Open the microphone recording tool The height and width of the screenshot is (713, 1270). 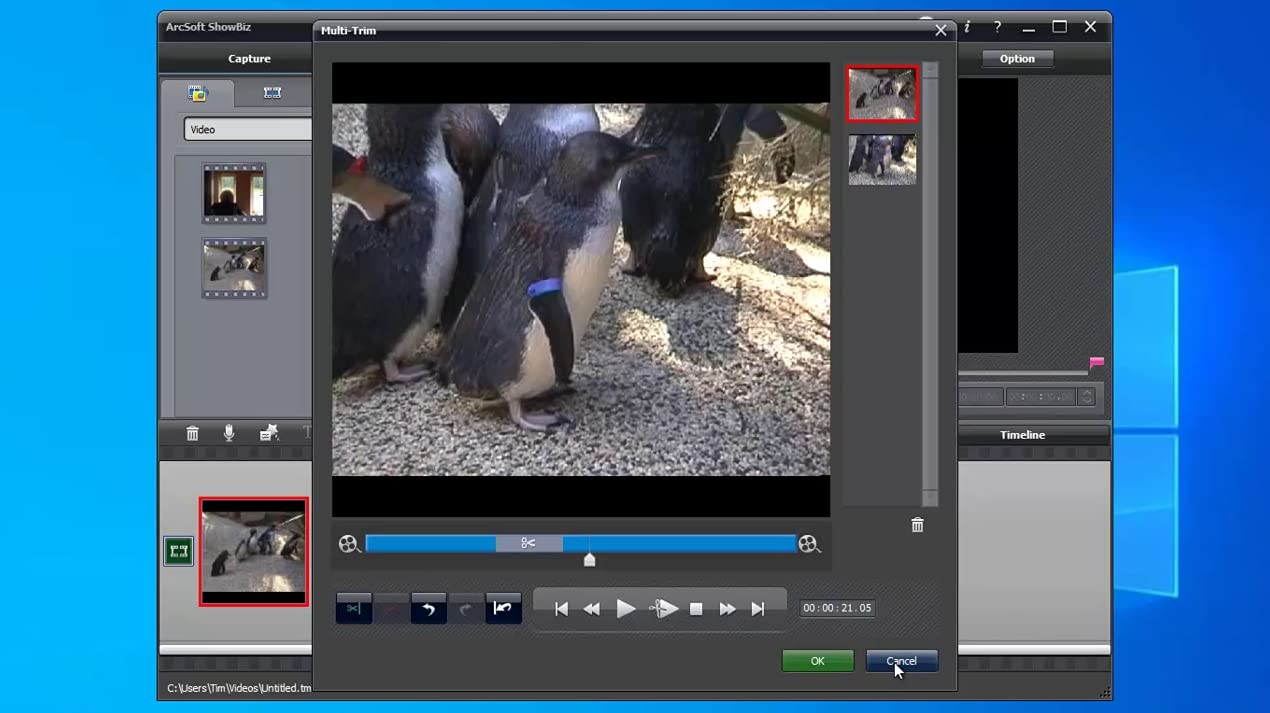230,433
